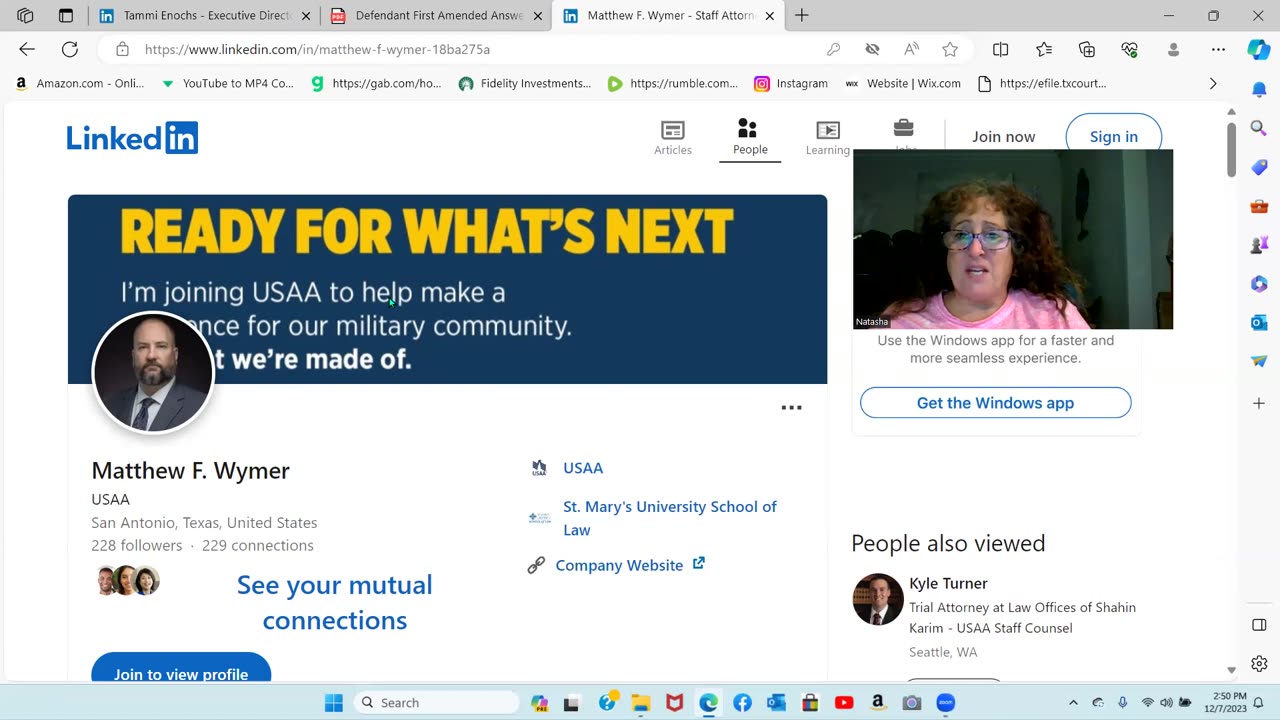The image size is (1280, 720).
Task: Open Edge sidebar search icon
Action: [1259, 127]
